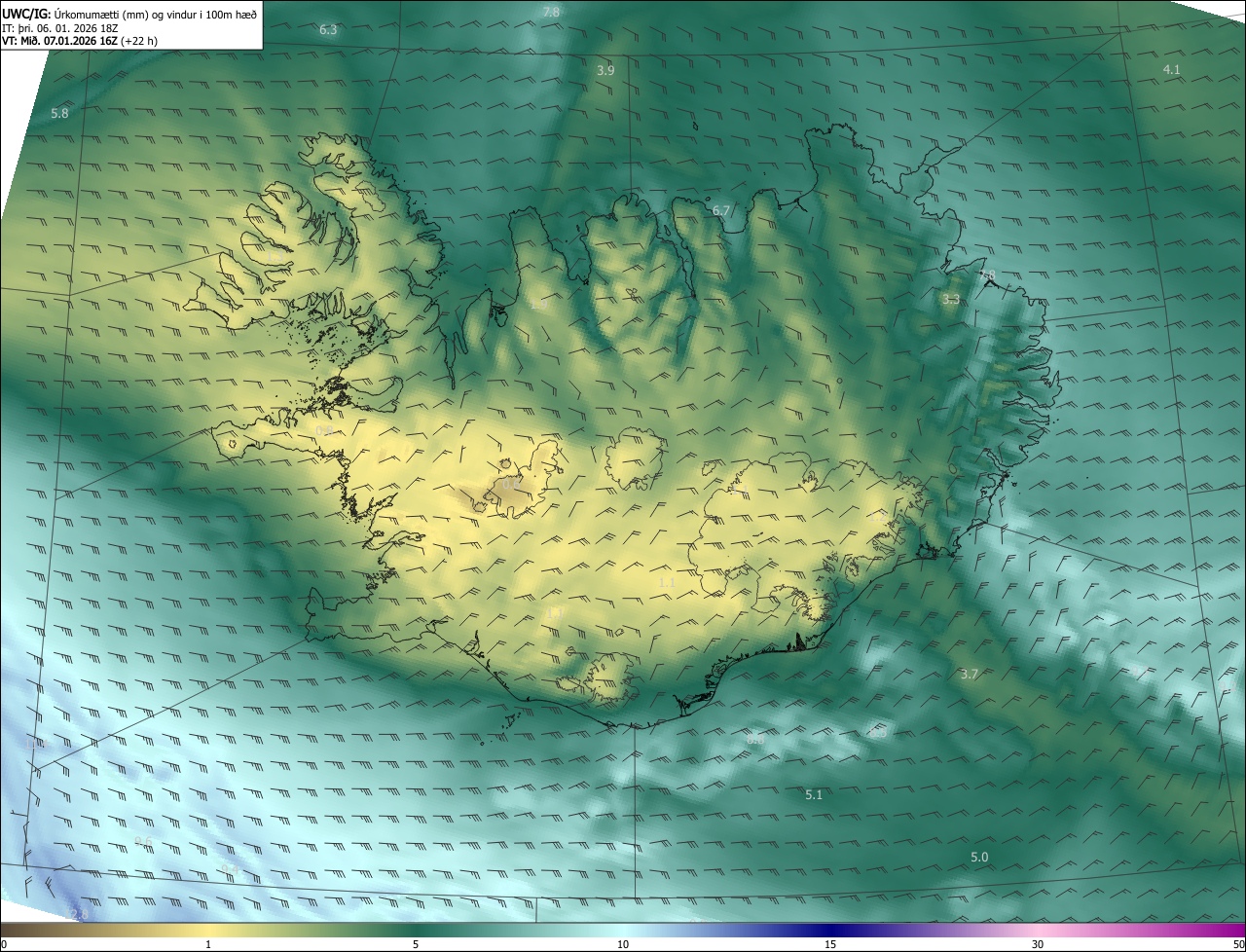Click the 10 tick label on the color scale

click(623, 944)
